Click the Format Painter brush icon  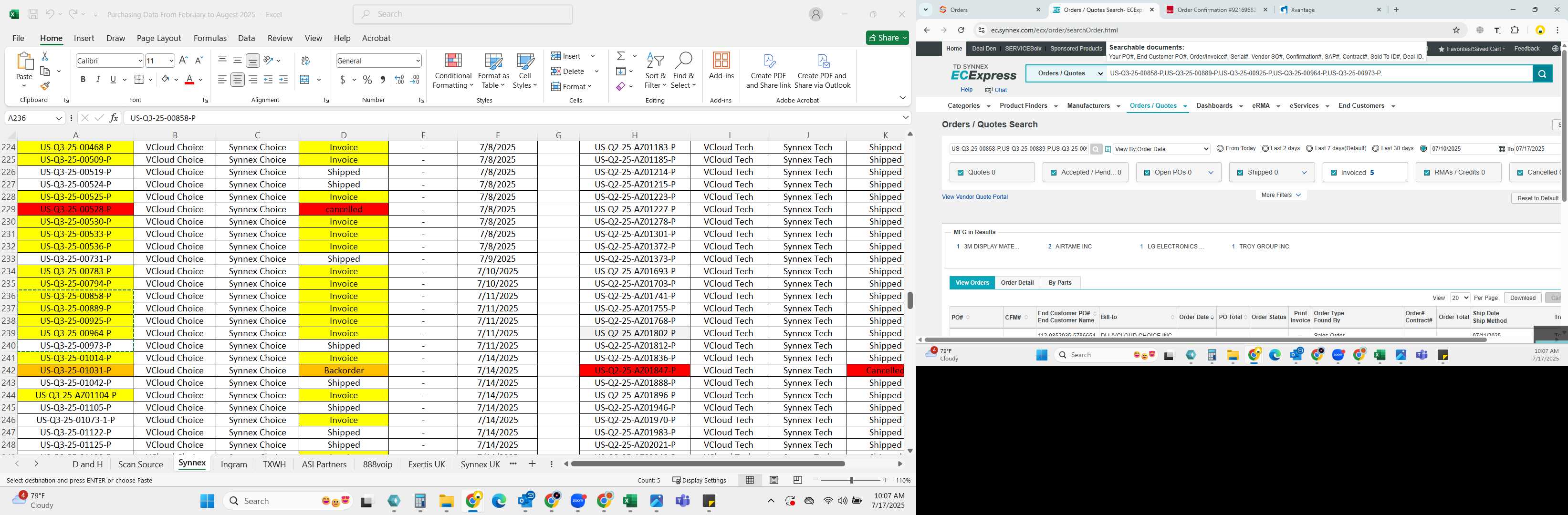pos(45,86)
